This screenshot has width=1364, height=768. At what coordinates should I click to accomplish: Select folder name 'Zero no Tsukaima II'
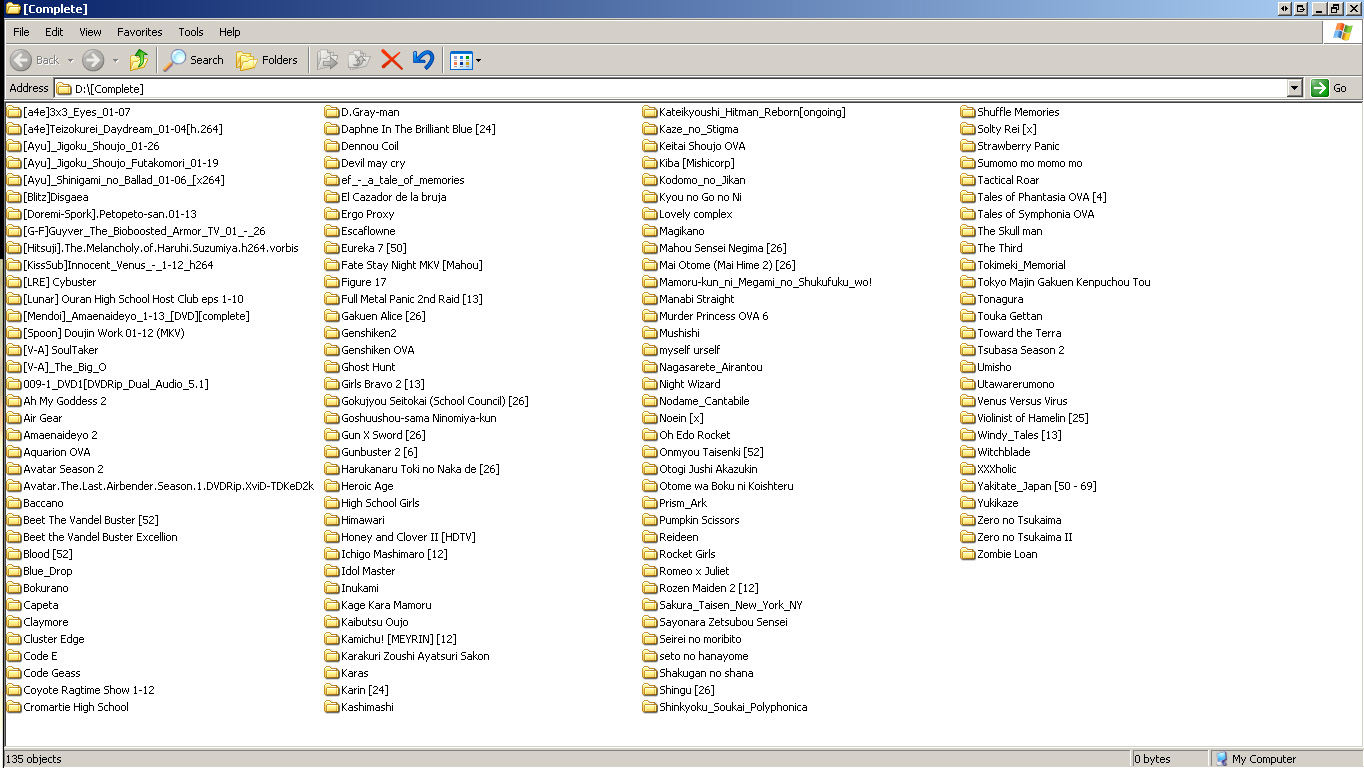click(1025, 537)
